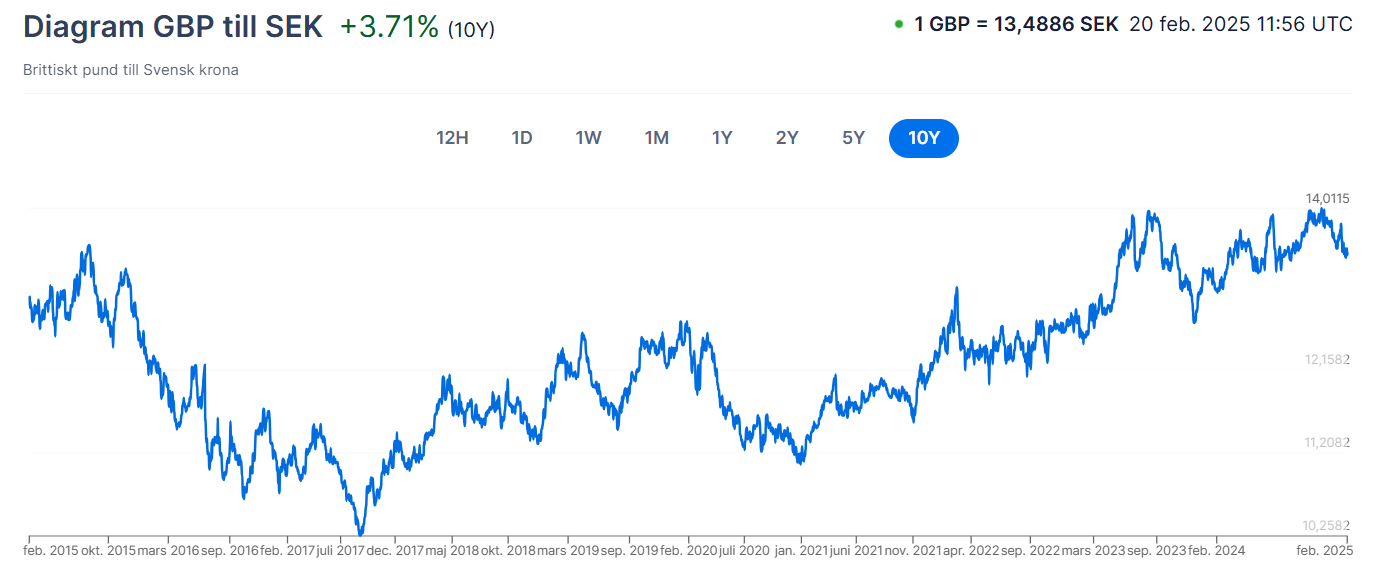
Task: Click the 10,2582 bottom axis label
Action: (x=1327, y=525)
